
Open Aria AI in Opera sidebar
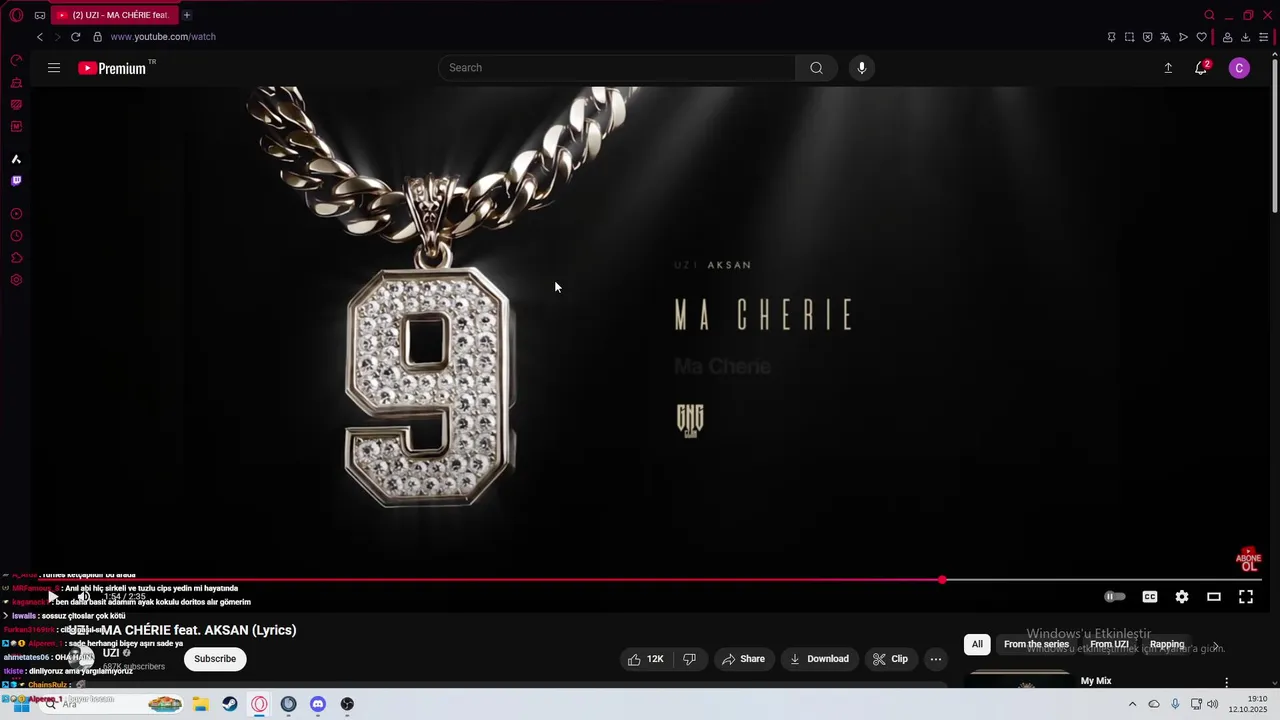[16, 159]
